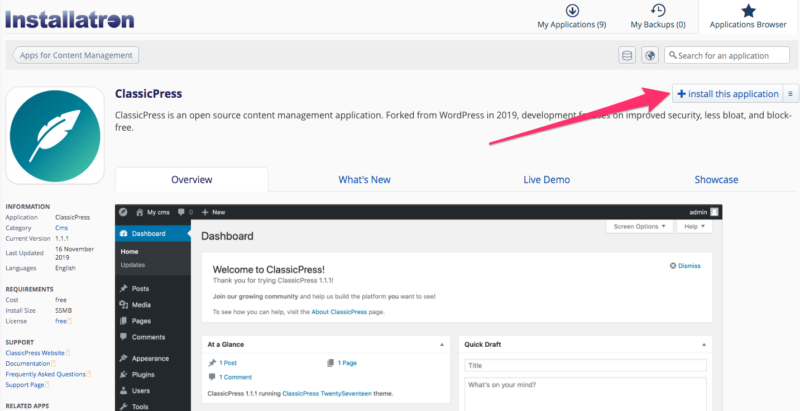Go back to Apps for Content Management
Image resolution: width=800 pixels, height=411 pixels.
point(75,55)
